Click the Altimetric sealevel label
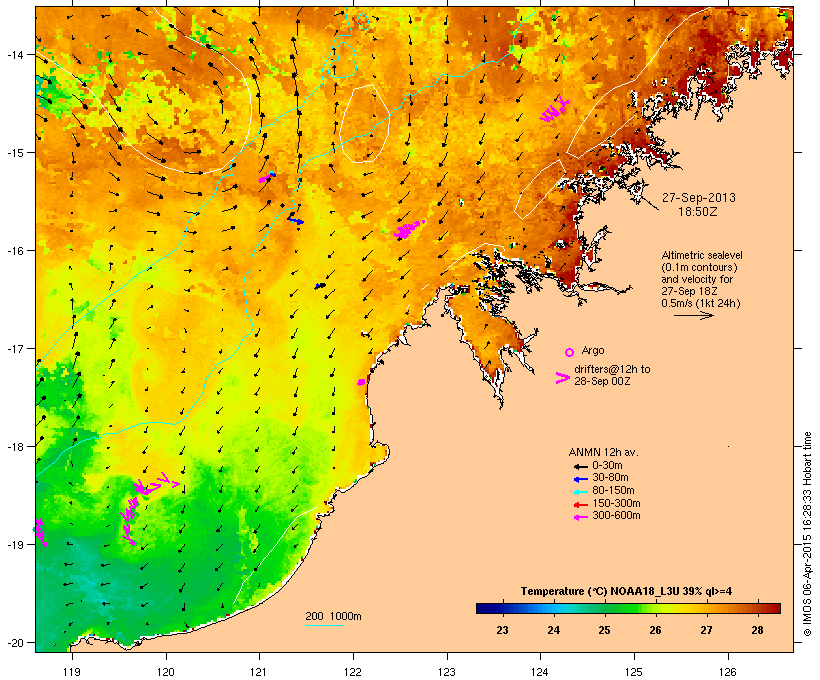Screen dimensions: 820x680 pyautogui.click(x=702, y=255)
